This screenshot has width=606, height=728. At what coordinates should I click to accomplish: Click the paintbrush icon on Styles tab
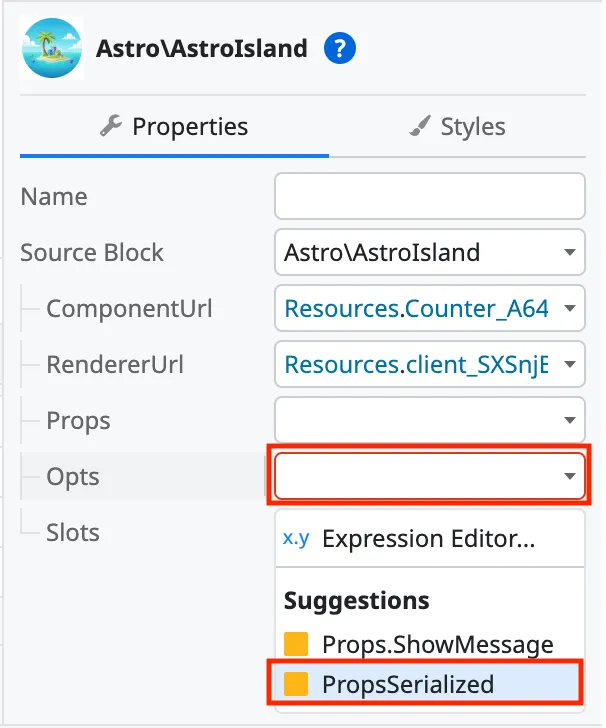pyautogui.click(x=421, y=127)
